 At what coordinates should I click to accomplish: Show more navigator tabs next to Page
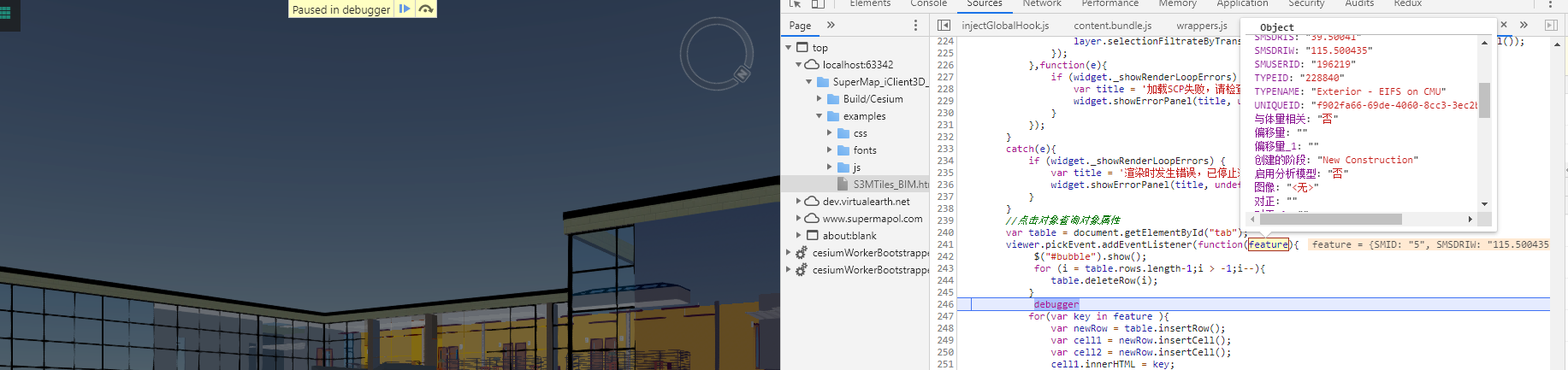[831, 26]
